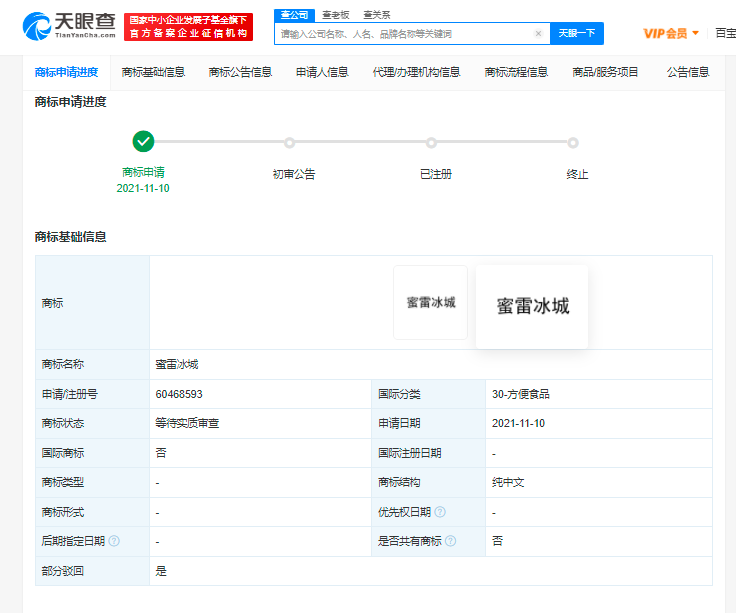
Task: Click the 已注册 step label
Action: 436,174
